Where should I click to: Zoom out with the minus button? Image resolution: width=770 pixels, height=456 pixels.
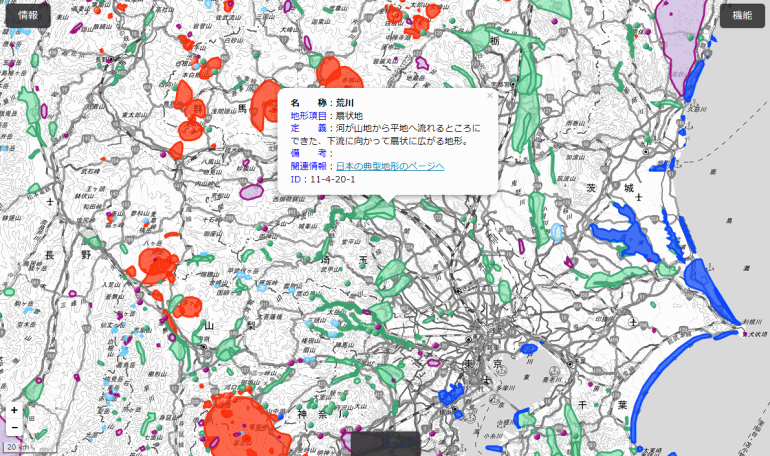(x=14, y=428)
